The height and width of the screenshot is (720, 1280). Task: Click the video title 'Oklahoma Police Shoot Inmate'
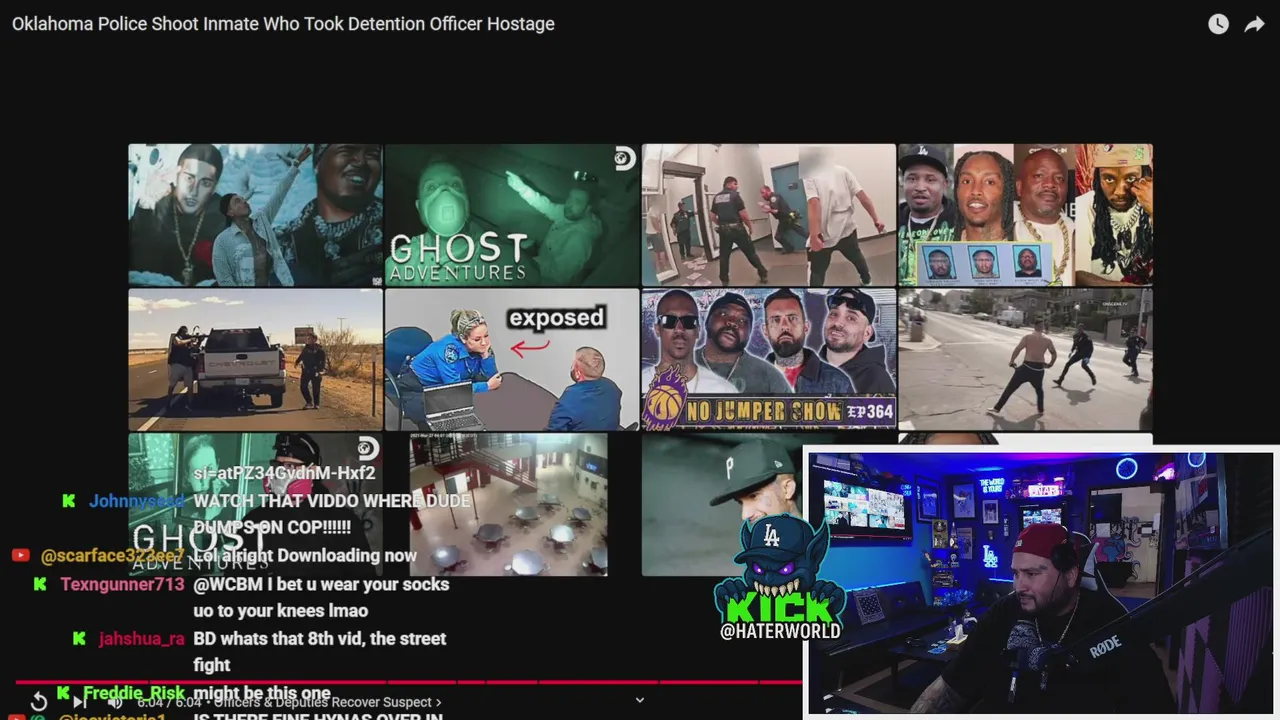pos(283,24)
